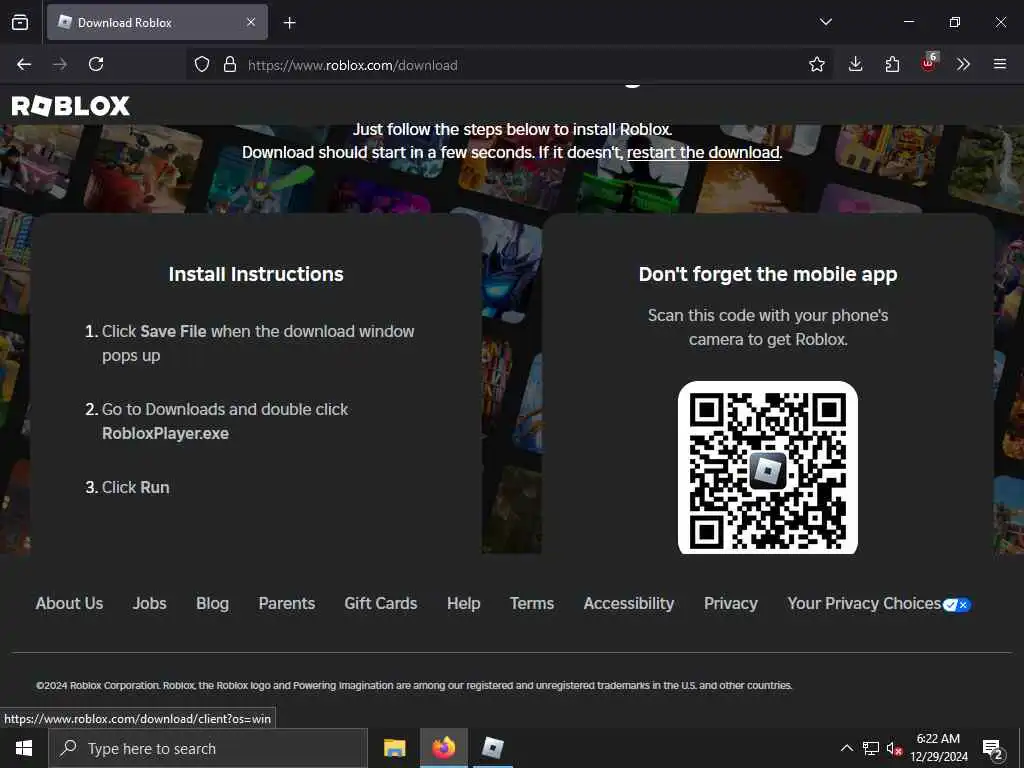Viewport: 1024px width, 768px height.
Task: Click the RobloxPlayer.exe text
Action: tap(165, 434)
